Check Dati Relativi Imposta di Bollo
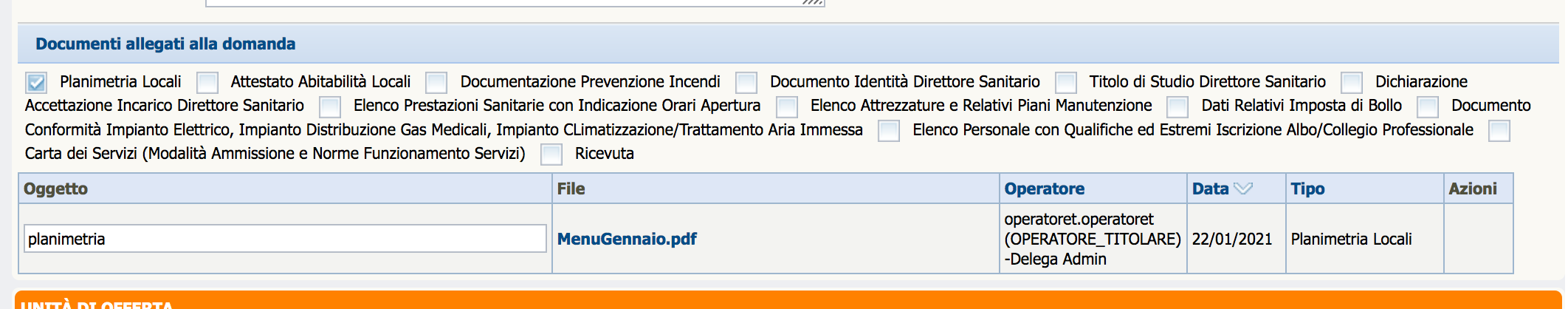The height and width of the screenshot is (309, 1568). coord(1177,107)
